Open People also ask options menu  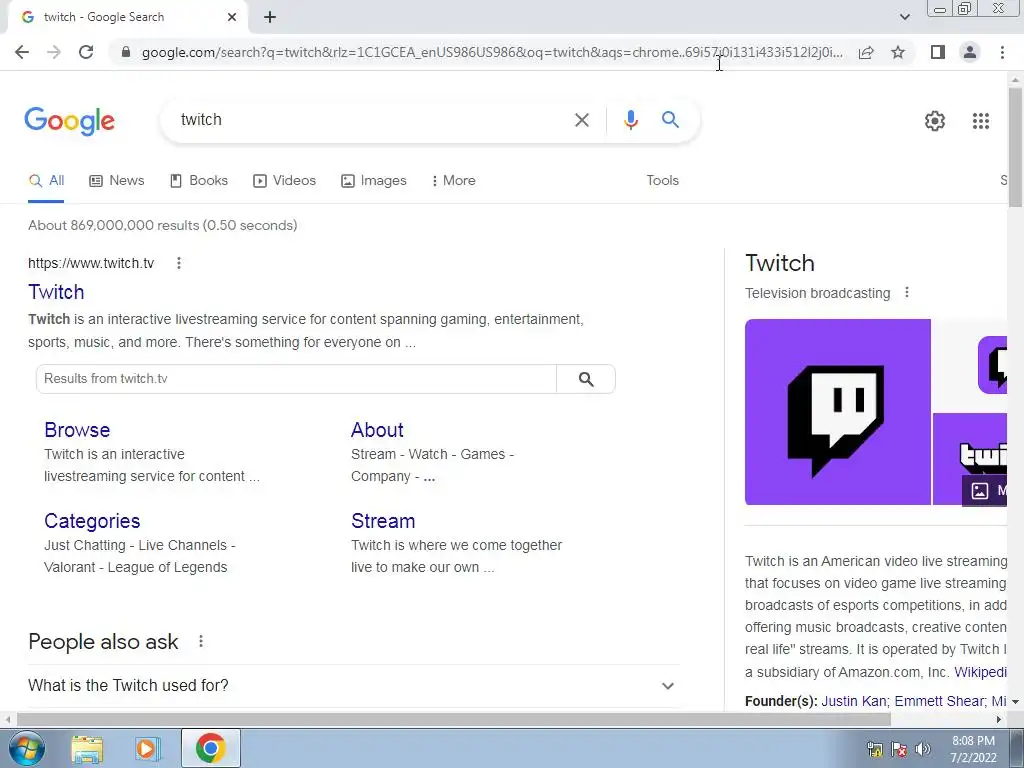click(200, 641)
